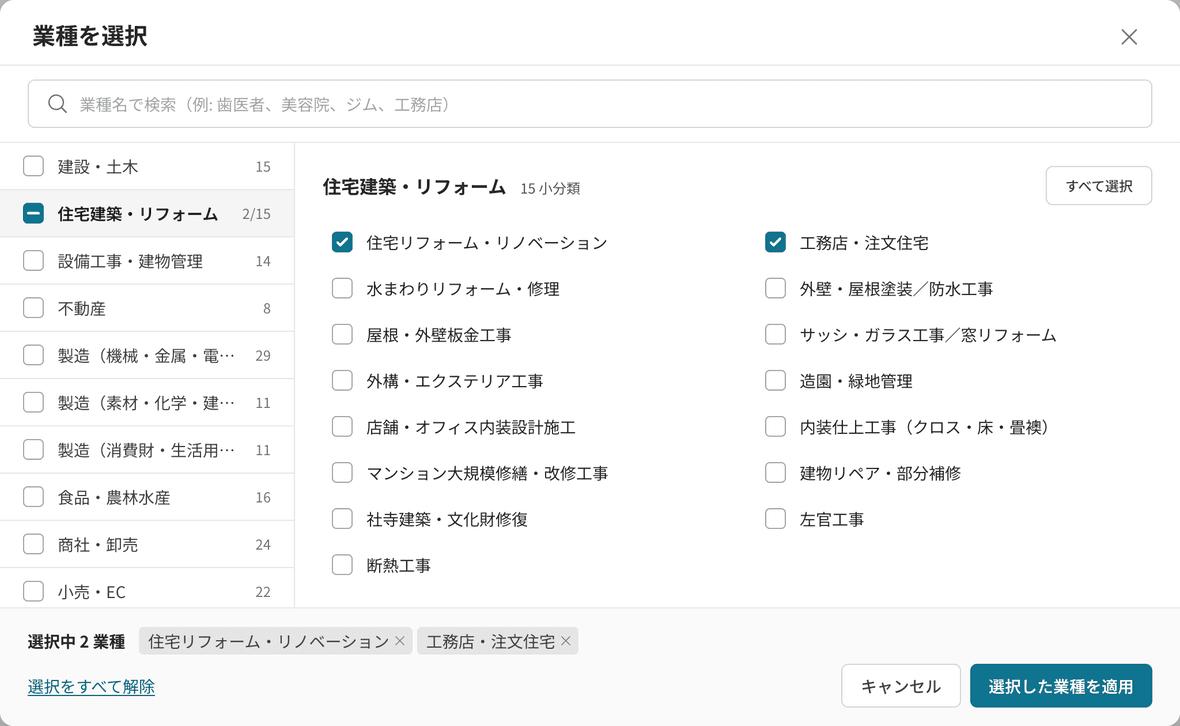Toggle the 住宅建築・リフォーム partial-selection checkbox
Screen dimensions: 1180x726
pyautogui.click(x=33, y=214)
